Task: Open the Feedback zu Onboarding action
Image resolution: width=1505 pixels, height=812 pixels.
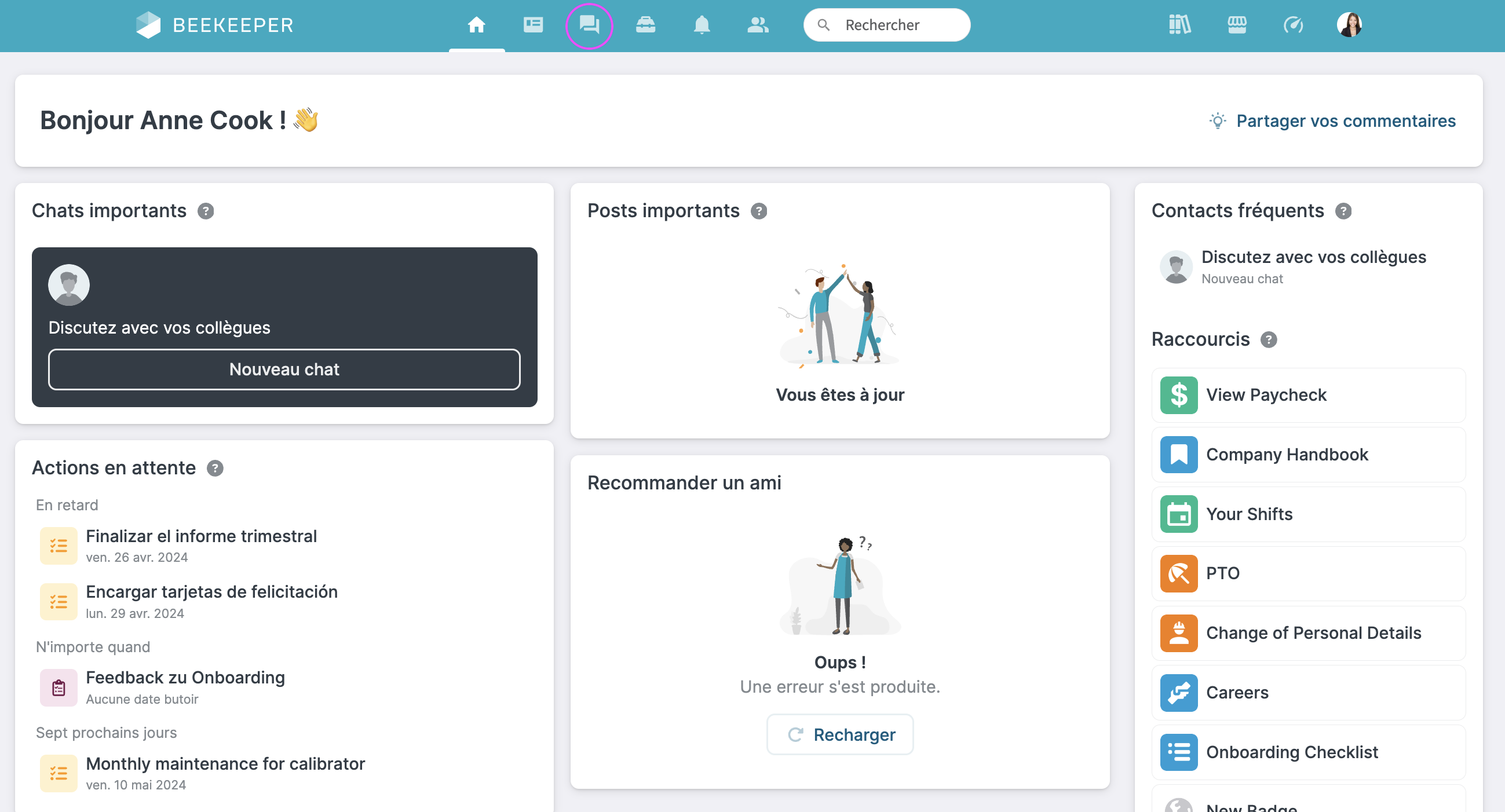Action: pyautogui.click(x=185, y=677)
